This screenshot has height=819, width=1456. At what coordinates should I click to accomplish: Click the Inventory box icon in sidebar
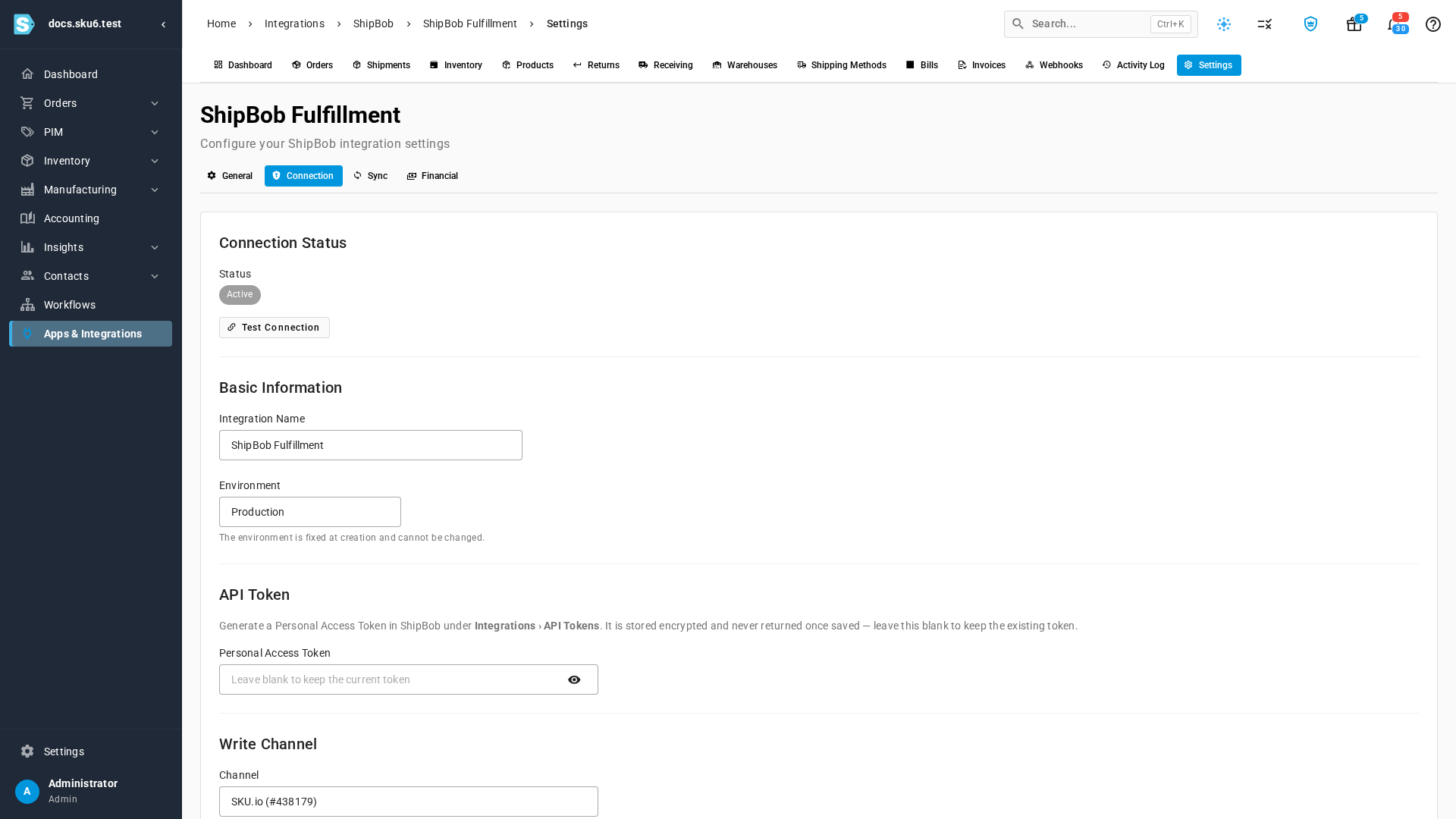point(27,161)
